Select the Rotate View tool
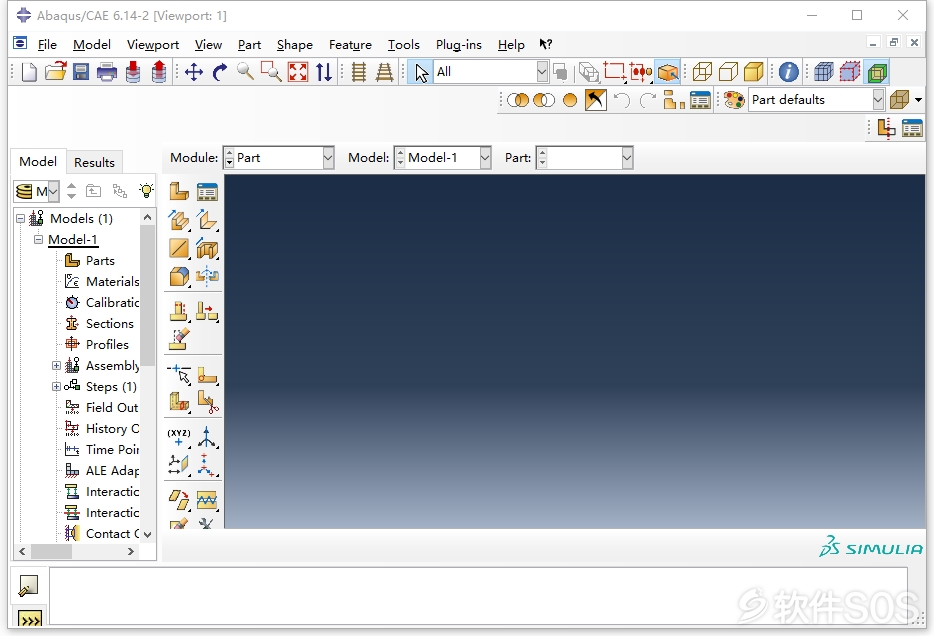The image size is (934, 636). pos(220,72)
